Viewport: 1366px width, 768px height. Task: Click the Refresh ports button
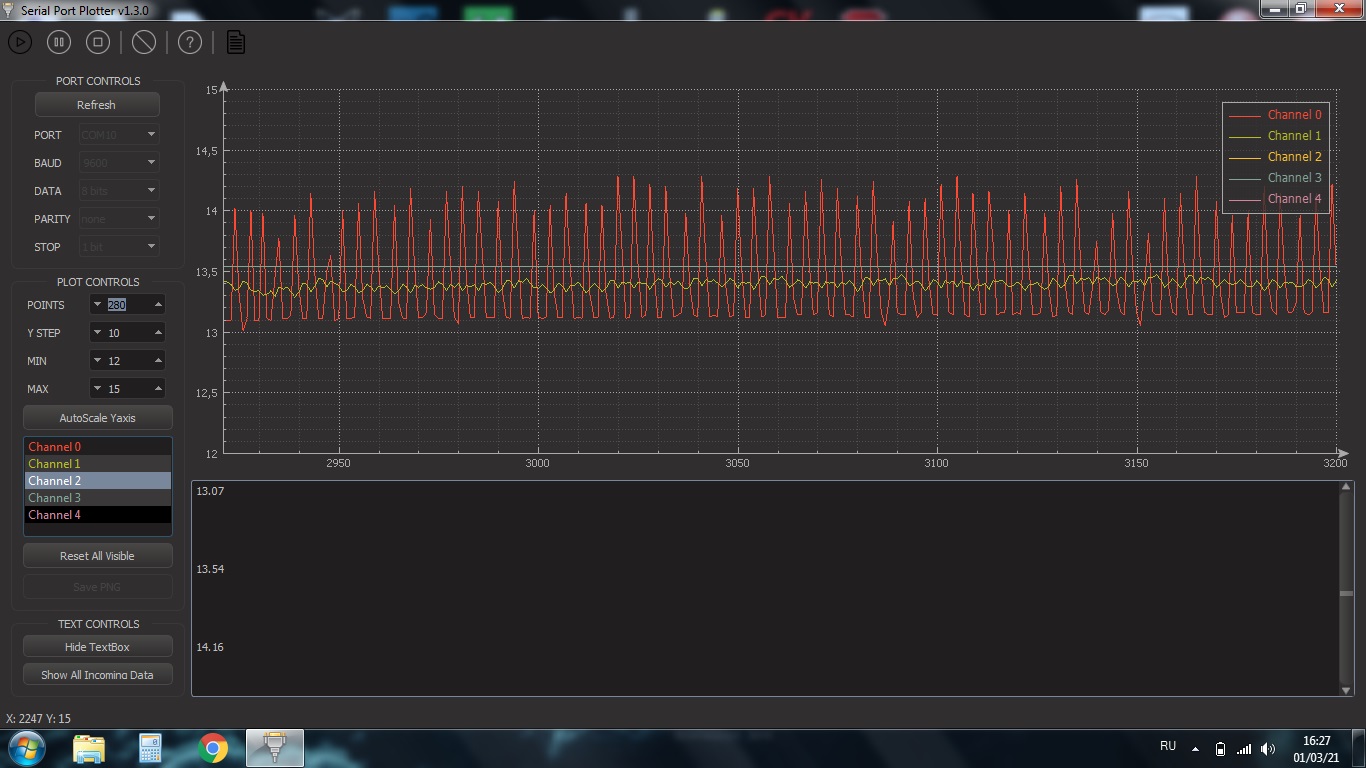[97, 105]
